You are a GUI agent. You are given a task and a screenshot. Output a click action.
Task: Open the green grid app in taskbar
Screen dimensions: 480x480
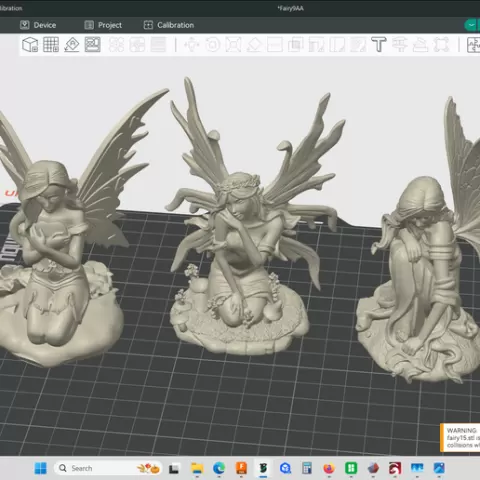351,468
